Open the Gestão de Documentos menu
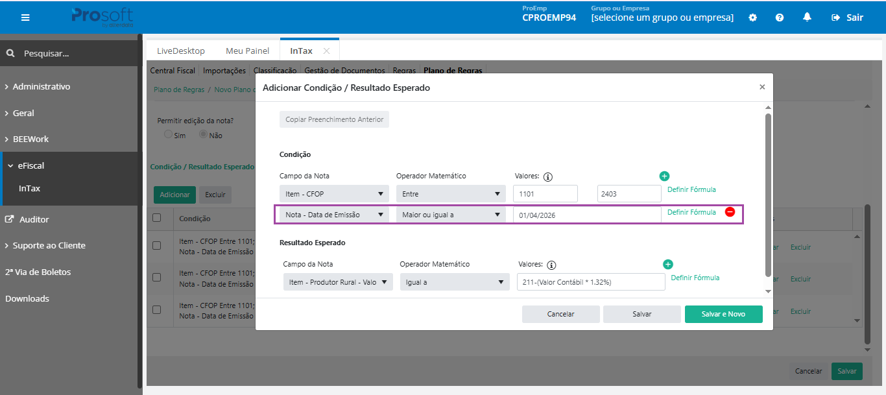 click(345, 71)
